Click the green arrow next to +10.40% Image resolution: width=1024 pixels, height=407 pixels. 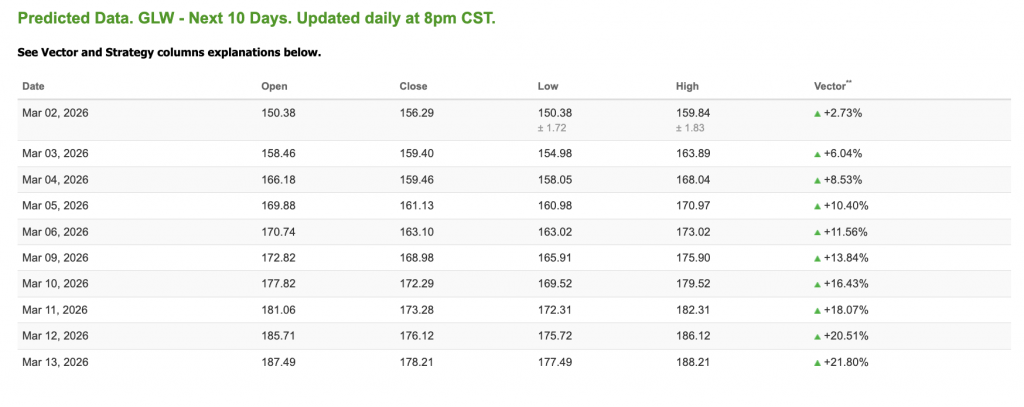point(818,206)
